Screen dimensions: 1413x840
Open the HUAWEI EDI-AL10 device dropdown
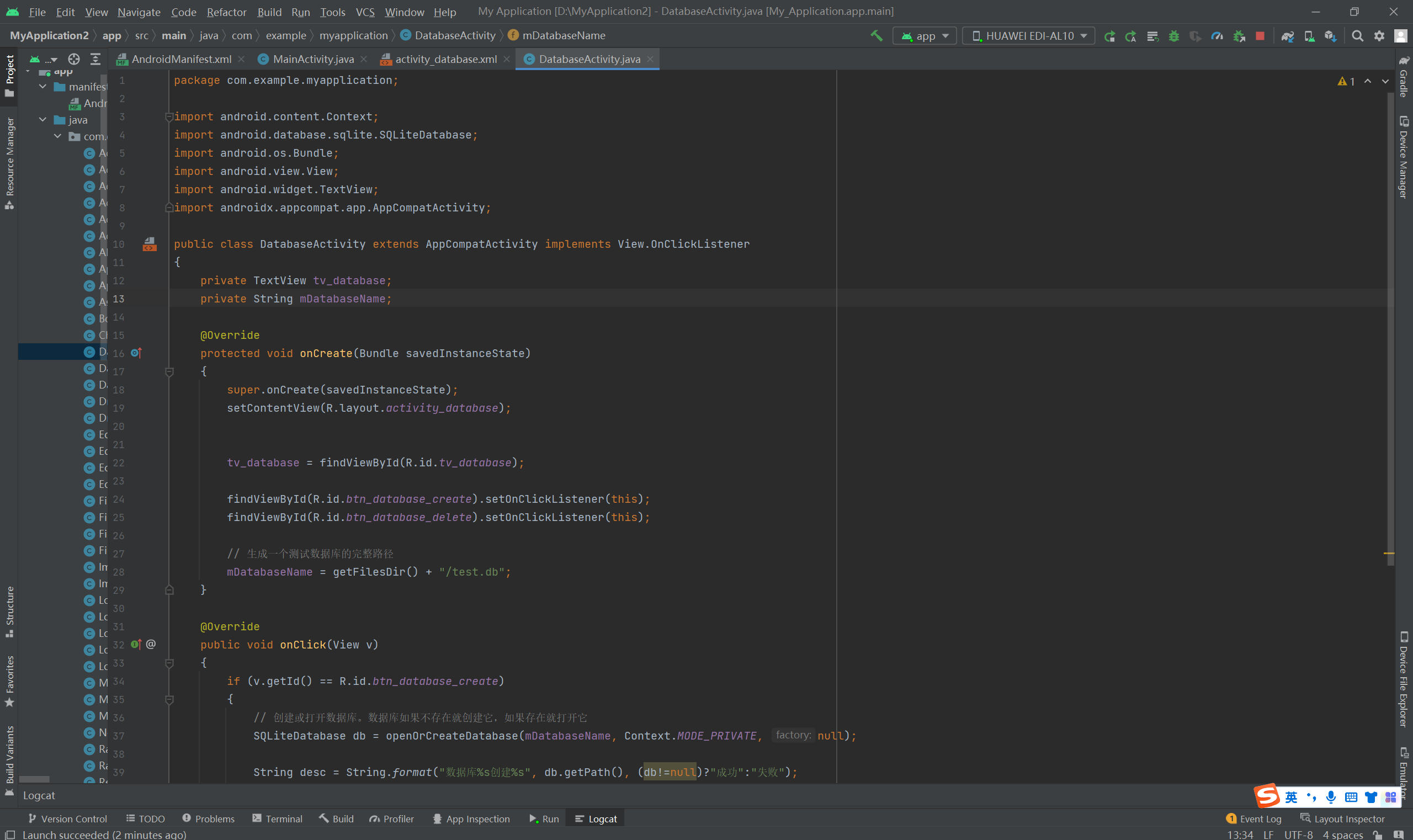1029,36
